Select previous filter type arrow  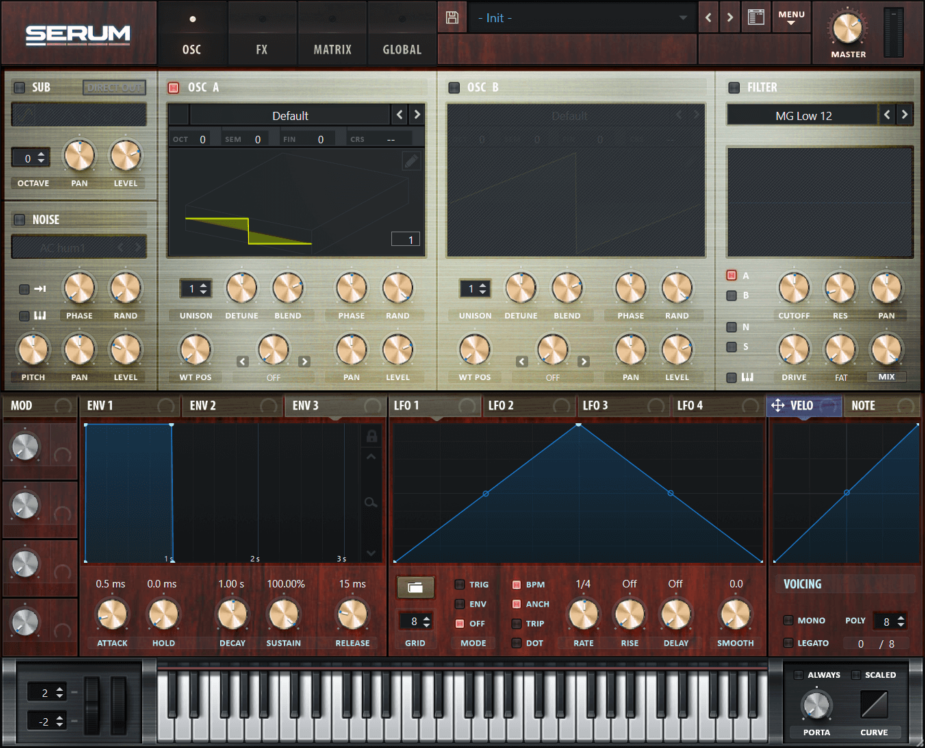coord(887,114)
